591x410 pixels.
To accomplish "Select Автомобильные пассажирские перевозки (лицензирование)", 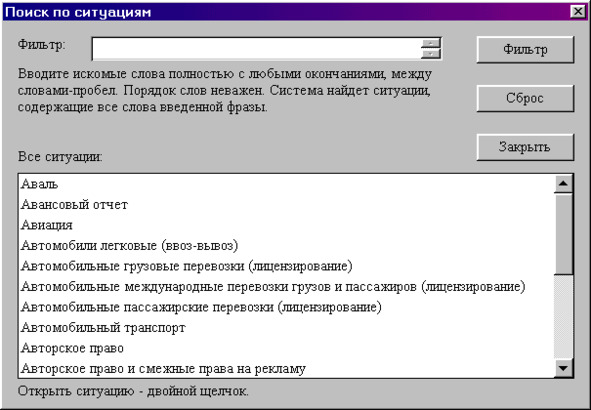I will [x=286, y=307].
